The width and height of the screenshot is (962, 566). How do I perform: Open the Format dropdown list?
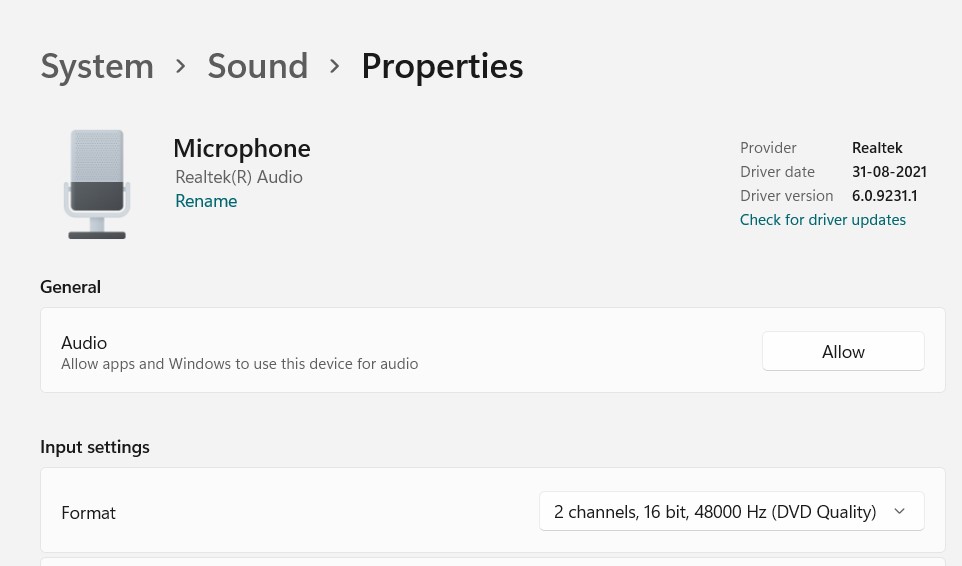[x=731, y=511]
